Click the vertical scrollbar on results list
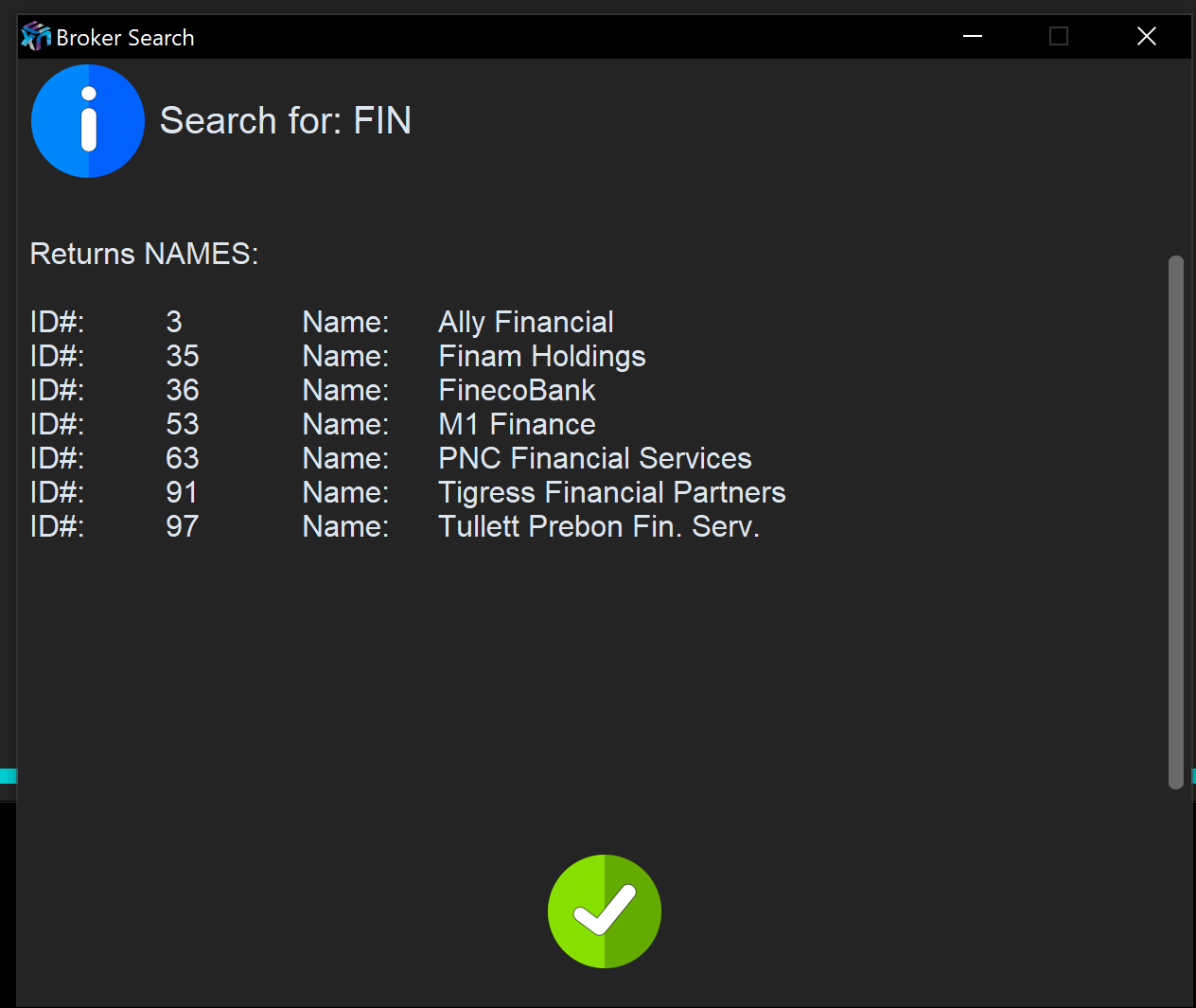Screen dimensions: 1196x1008 point(1175,521)
